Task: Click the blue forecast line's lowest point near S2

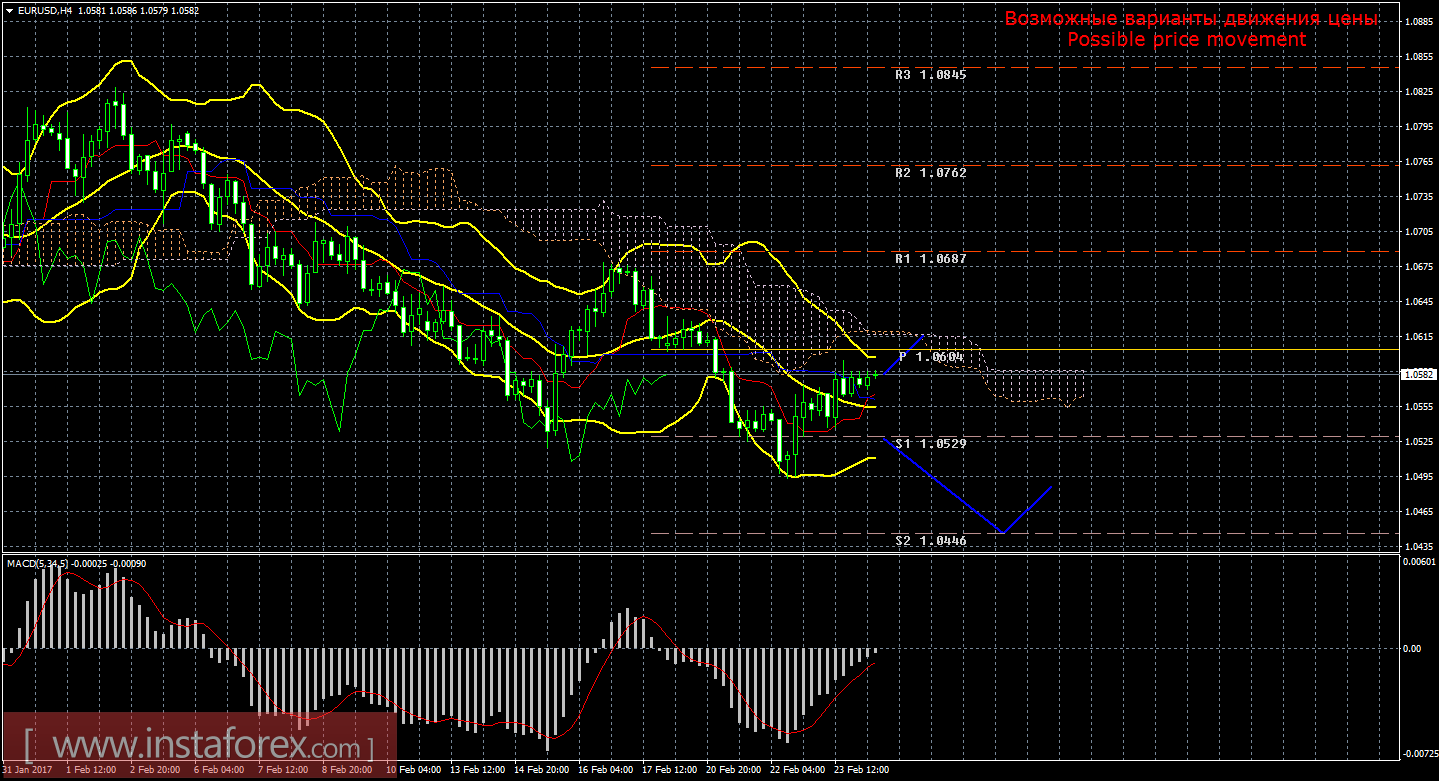Action: coord(1001,532)
